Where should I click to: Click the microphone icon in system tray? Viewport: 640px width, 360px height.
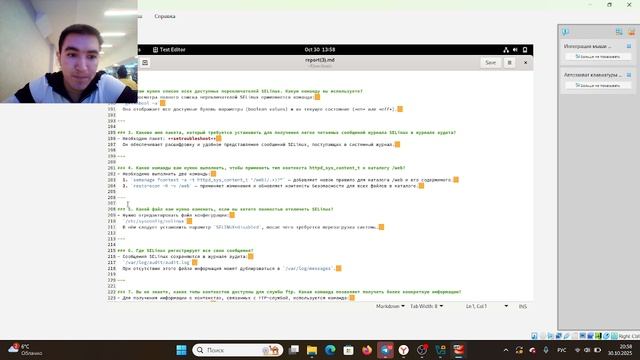tap(546, 350)
